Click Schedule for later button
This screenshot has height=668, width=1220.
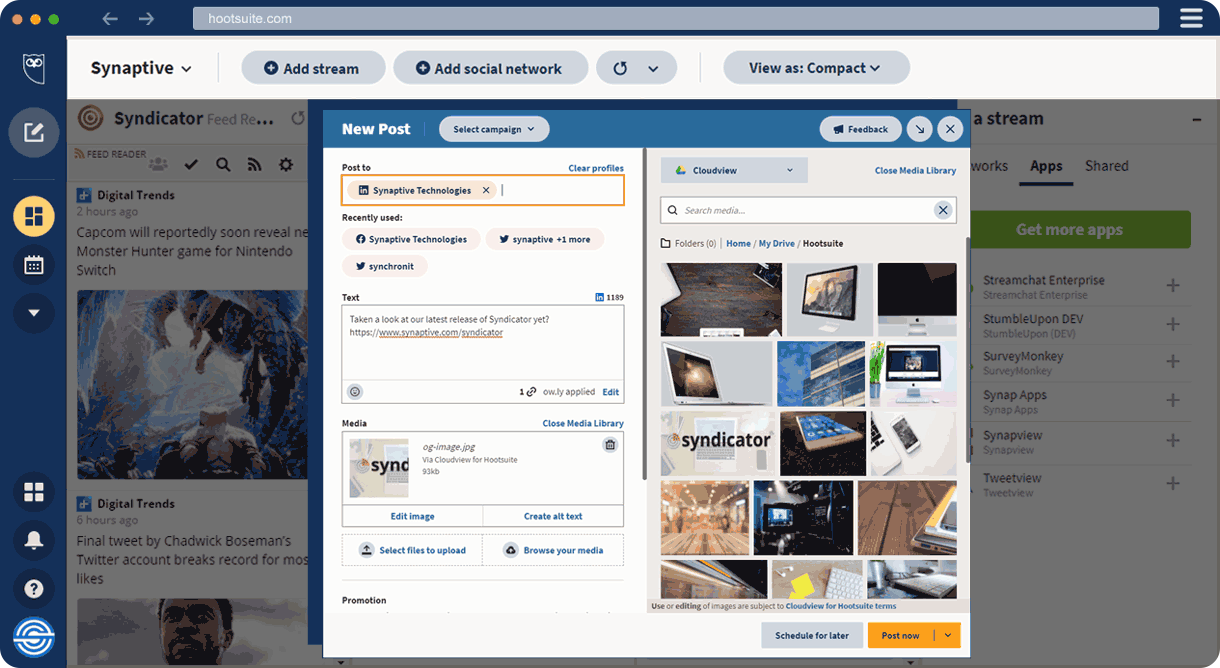(812, 635)
